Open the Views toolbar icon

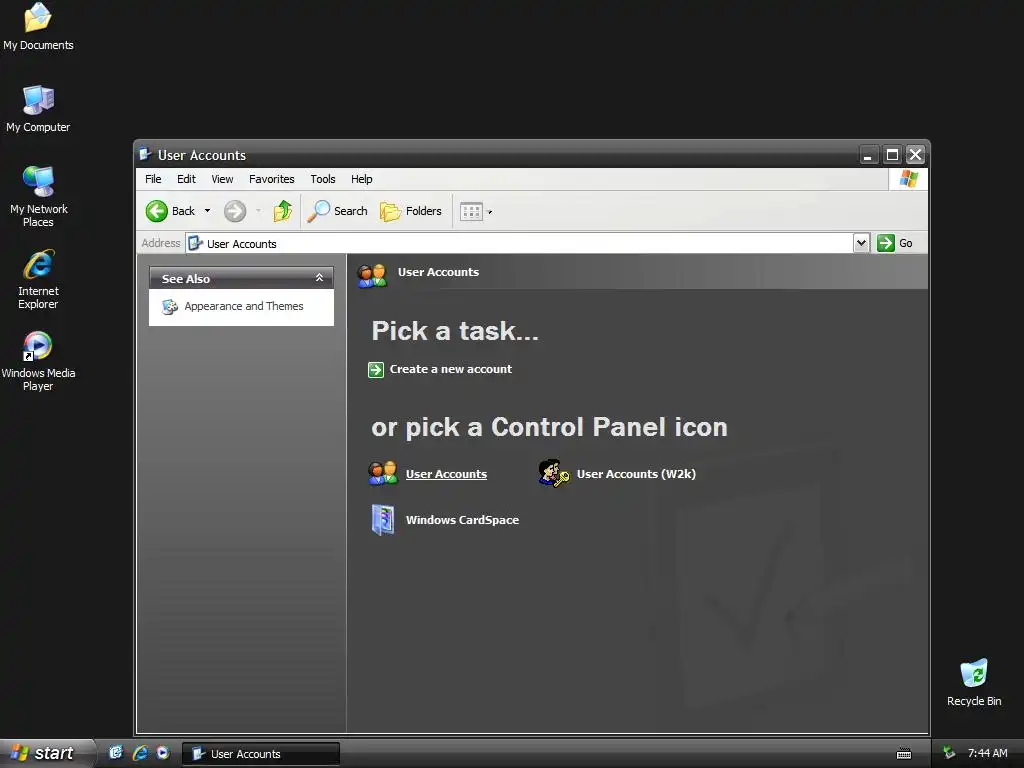click(x=471, y=211)
